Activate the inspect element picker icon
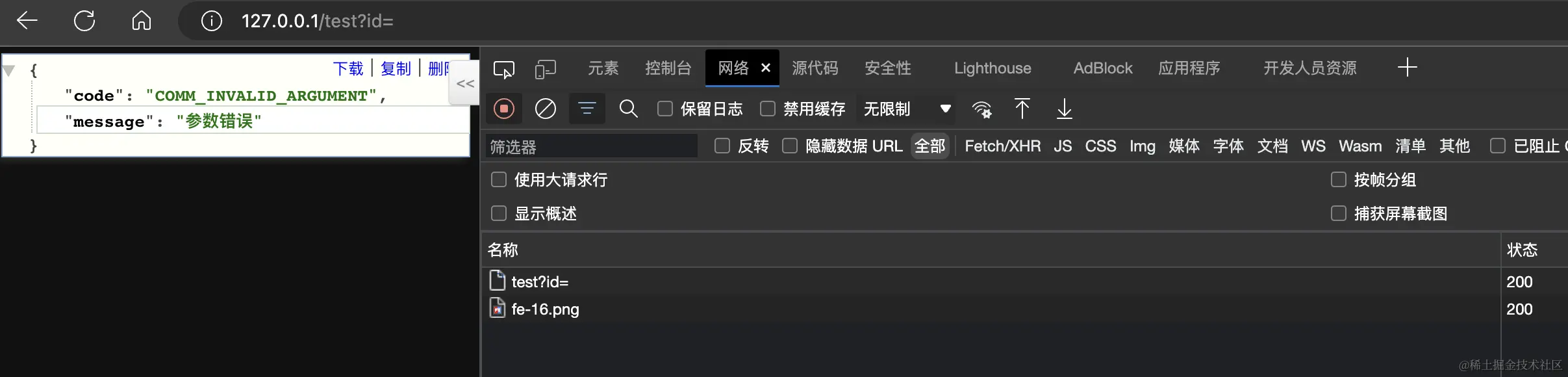The image size is (1568, 377). [504, 69]
